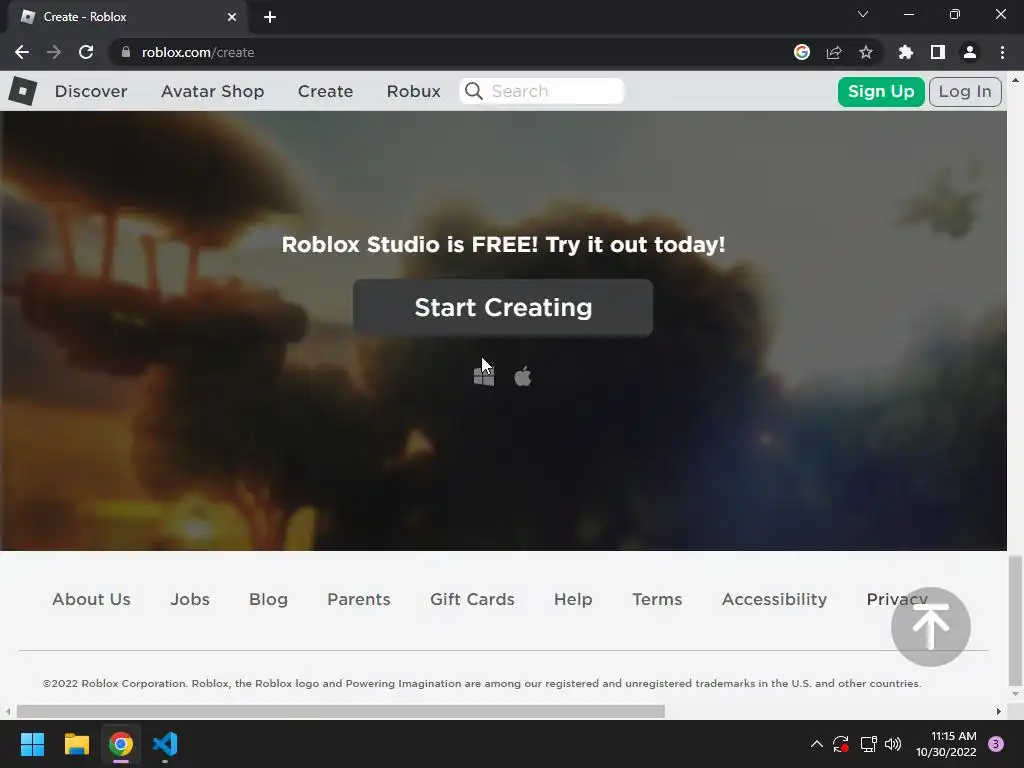The height and width of the screenshot is (768, 1024).
Task: Show hidden system tray icons
Action: click(x=816, y=744)
